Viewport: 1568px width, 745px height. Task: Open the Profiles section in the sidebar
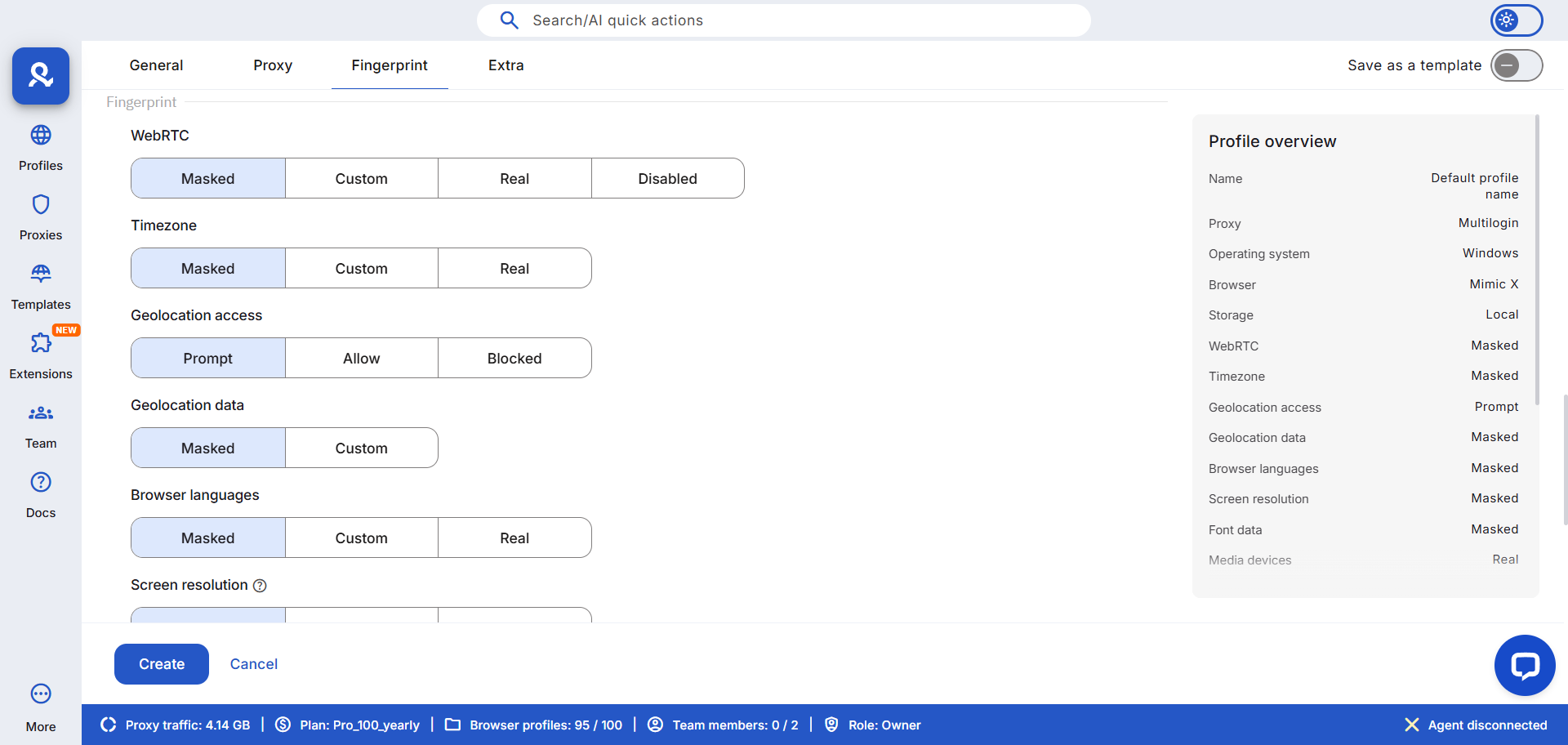click(x=40, y=147)
